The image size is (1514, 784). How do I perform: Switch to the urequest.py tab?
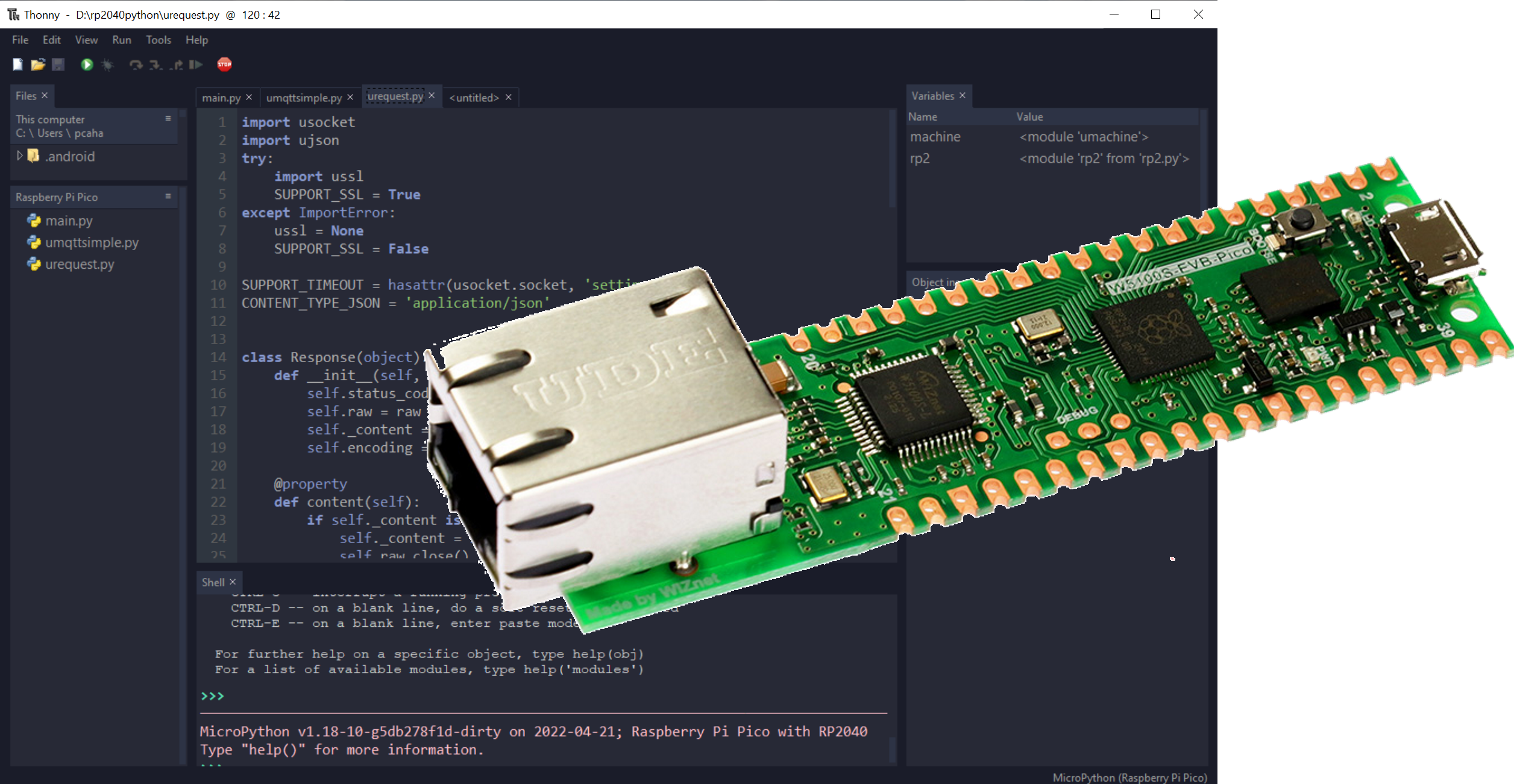coord(395,96)
